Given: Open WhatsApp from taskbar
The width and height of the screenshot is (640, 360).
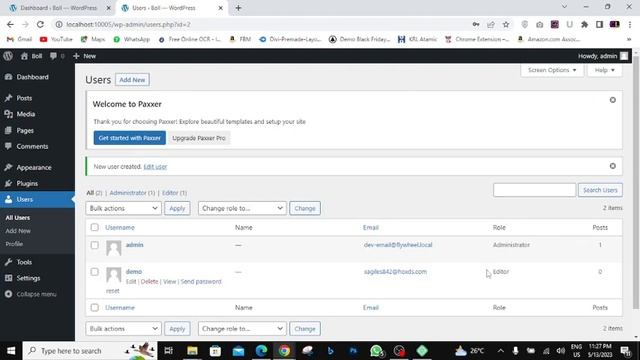Looking at the screenshot, I should (376, 351).
